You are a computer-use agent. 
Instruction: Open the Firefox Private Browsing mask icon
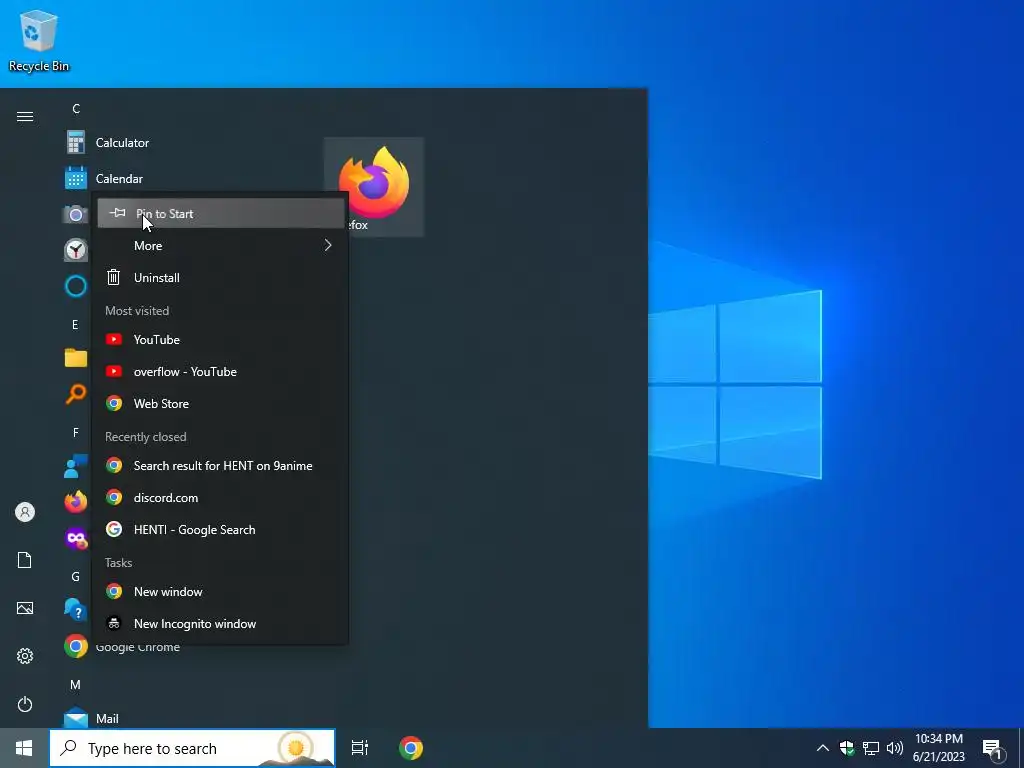coord(76,537)
